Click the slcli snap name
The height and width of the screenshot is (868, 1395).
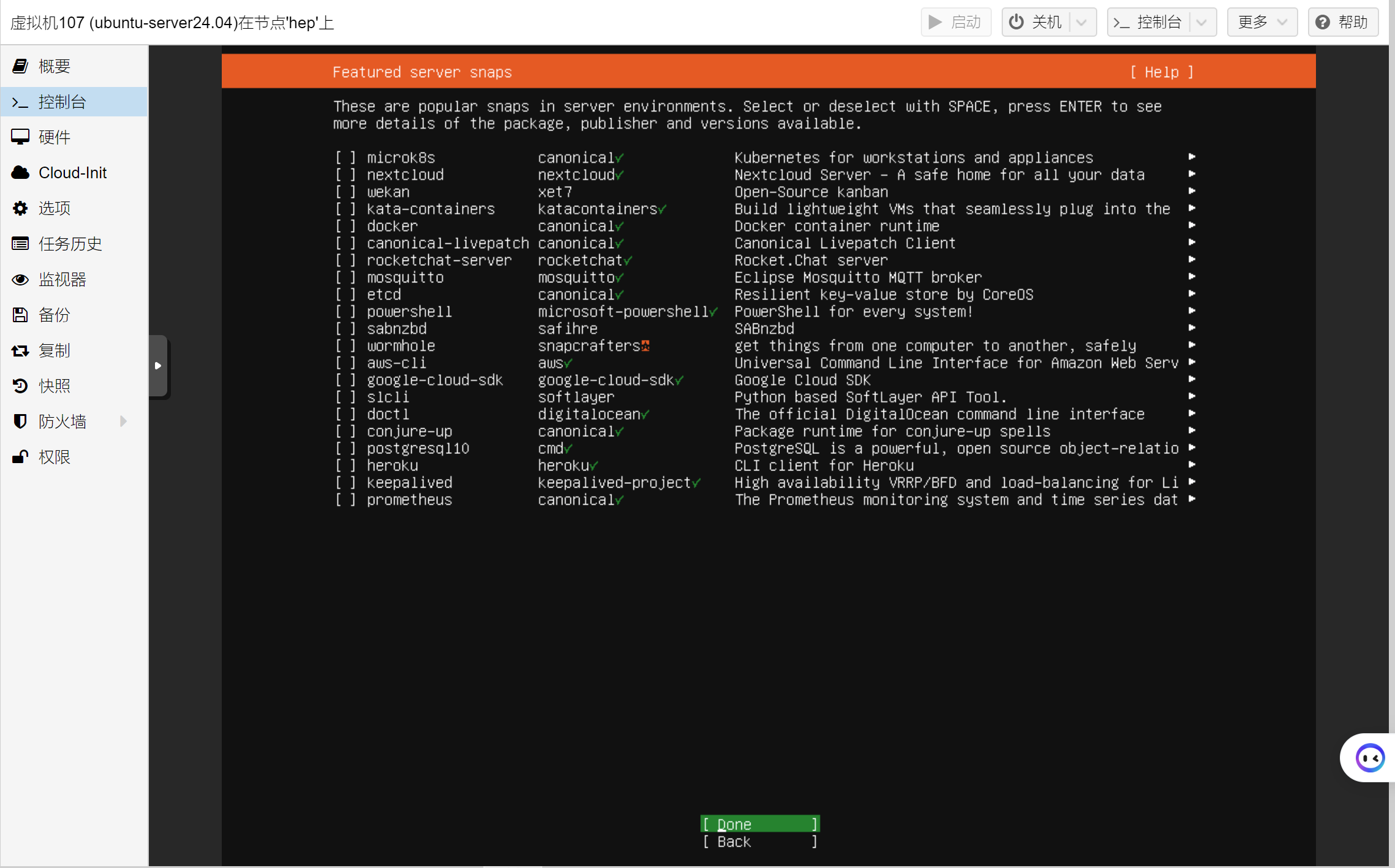coord(388,398)
